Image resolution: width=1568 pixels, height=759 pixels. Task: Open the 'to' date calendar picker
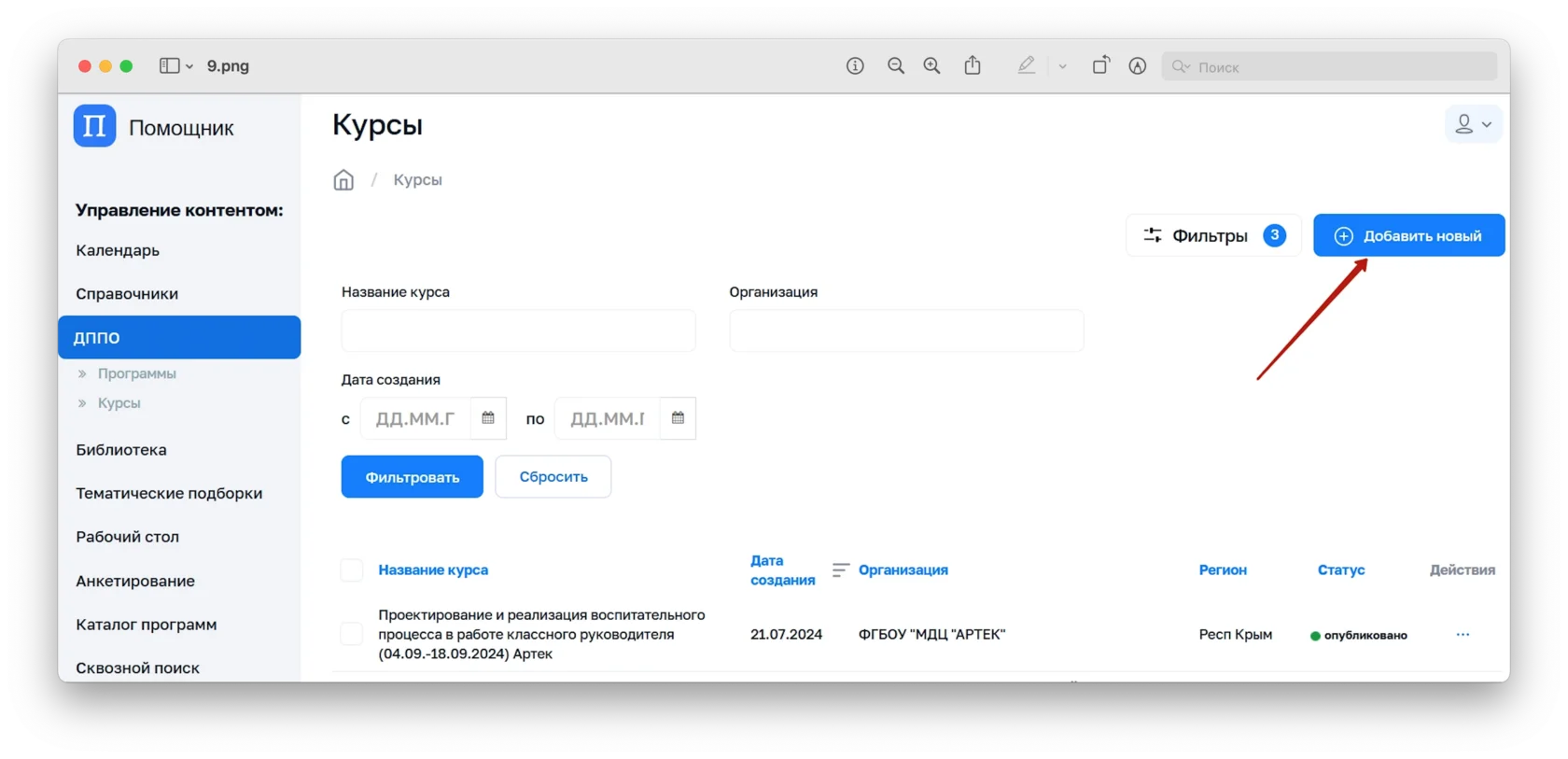[678, 418]
